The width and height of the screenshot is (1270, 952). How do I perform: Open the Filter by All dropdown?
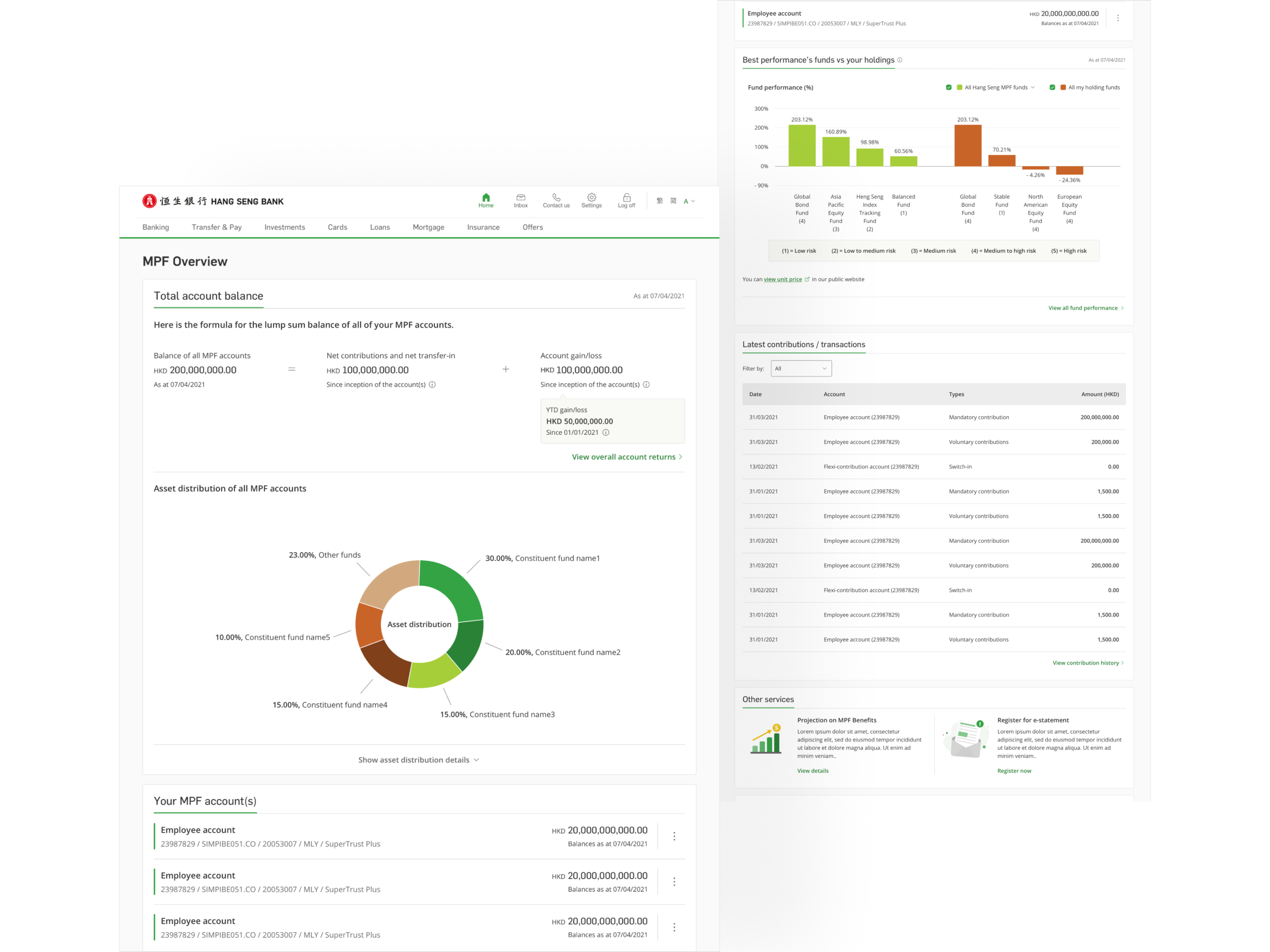(x=801, y=368)
